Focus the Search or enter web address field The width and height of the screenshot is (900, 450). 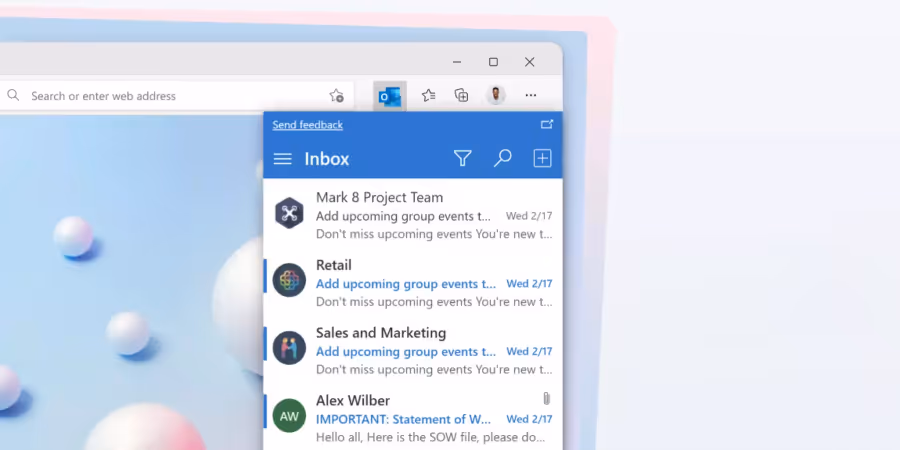[176, 96]
